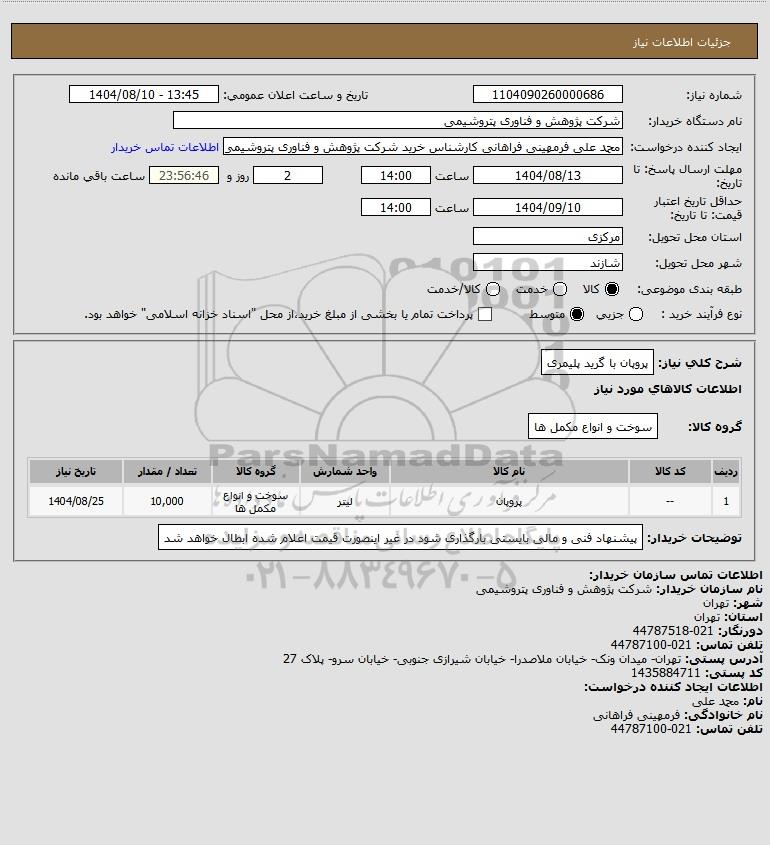Select the خدمت radio button
Screen dimensions: 770x845
click(x=560, y=289)
